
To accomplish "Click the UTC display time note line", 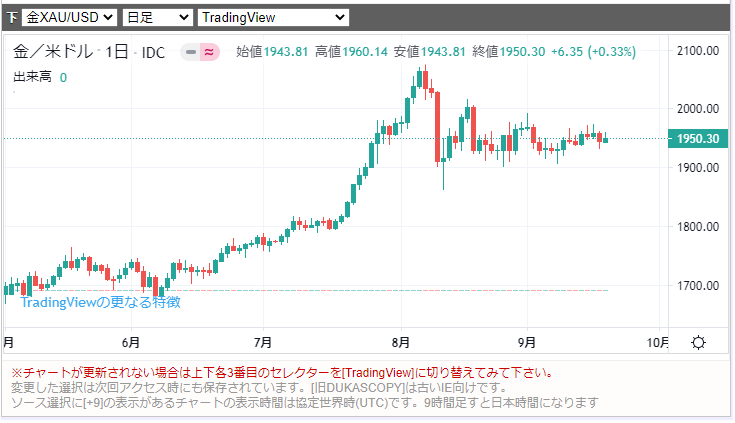I will click(x=305, y=403).
